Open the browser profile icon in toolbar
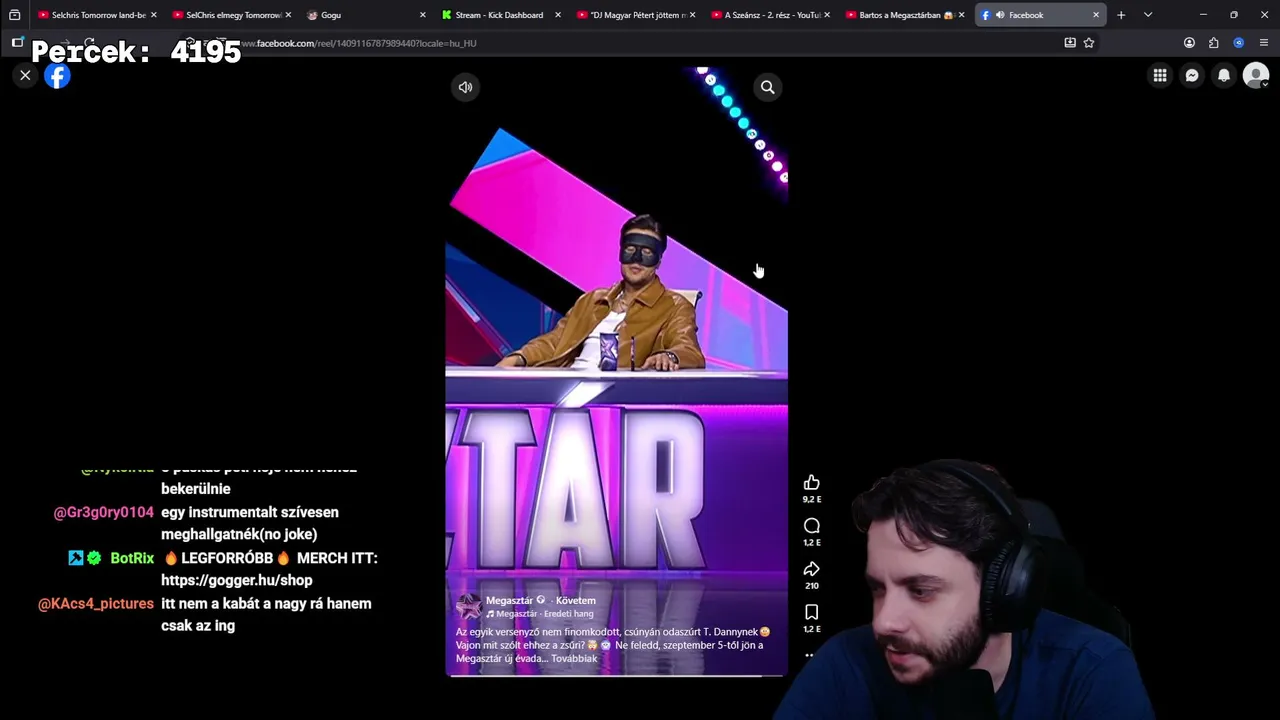The image size is (1280, 720). click(x=1189, y=43)
